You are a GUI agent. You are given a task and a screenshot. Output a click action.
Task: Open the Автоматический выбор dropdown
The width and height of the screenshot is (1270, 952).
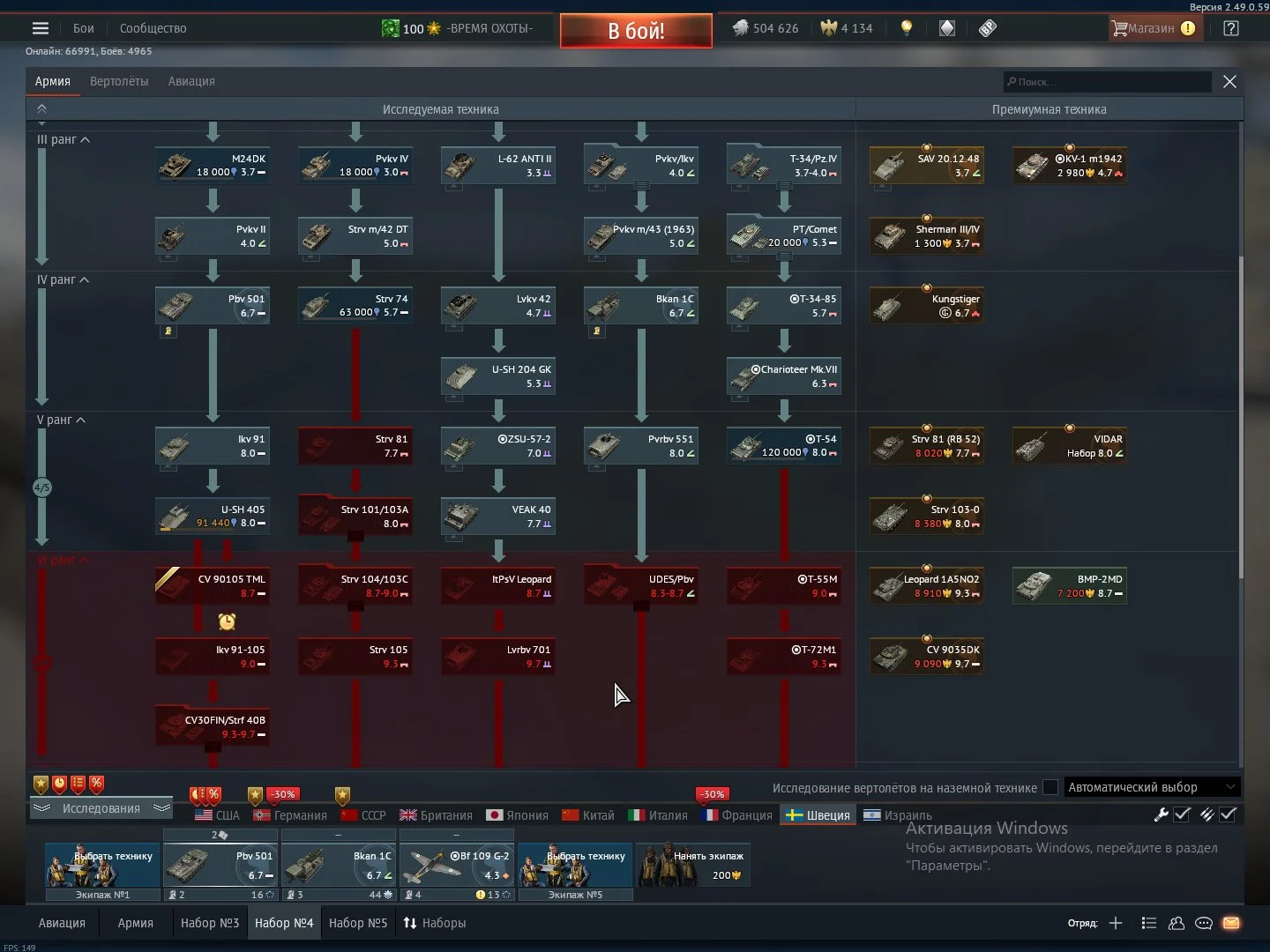1151,787
